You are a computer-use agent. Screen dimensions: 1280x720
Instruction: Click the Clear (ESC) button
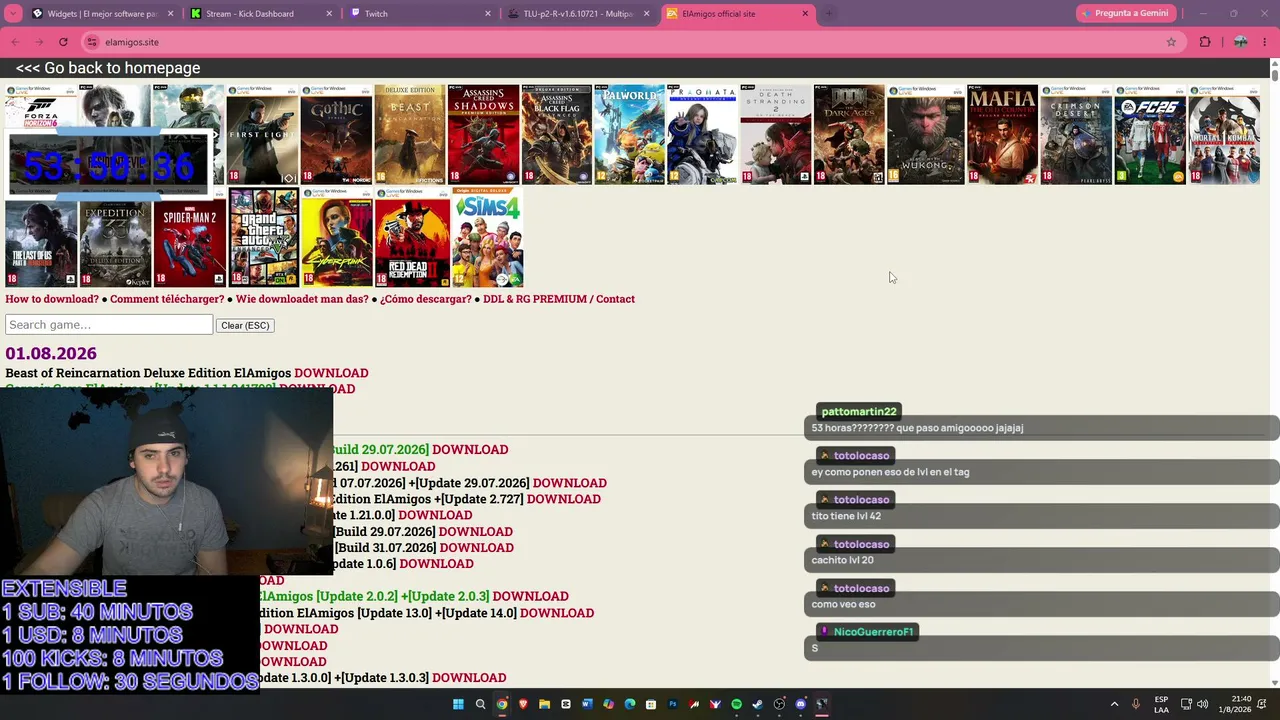pyautogui.click(x=245, y=325)
